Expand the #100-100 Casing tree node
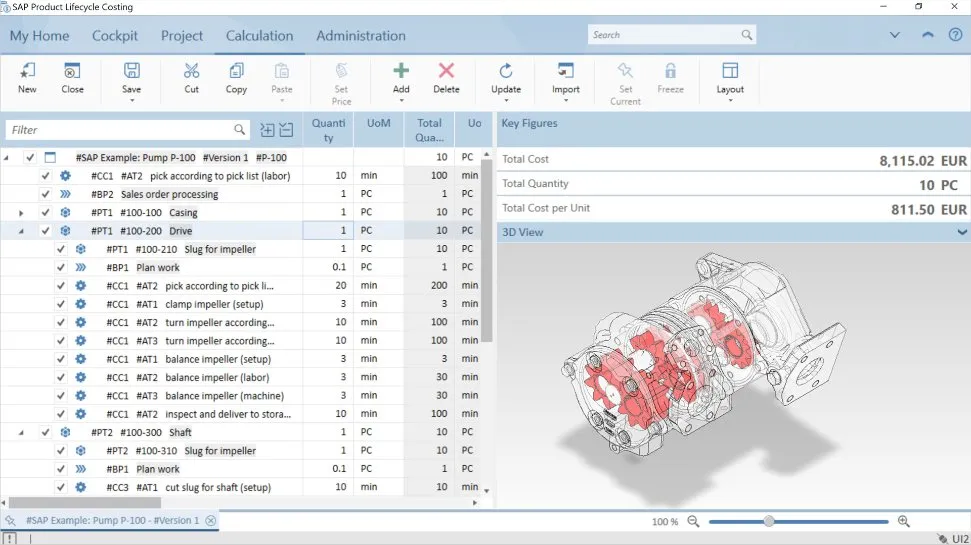Image resolution: width=971 pixels, height=545 pixels. coord(21,213)
